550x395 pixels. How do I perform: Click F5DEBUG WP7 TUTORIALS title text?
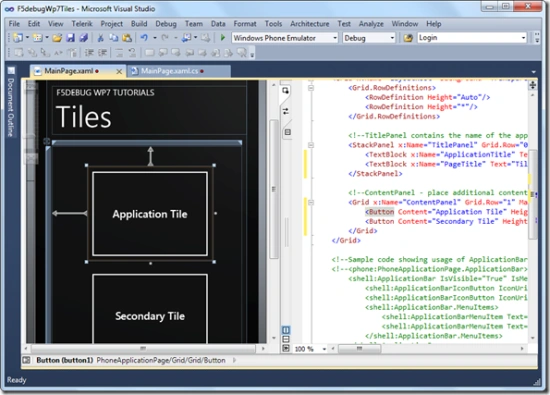click(105, 93)
